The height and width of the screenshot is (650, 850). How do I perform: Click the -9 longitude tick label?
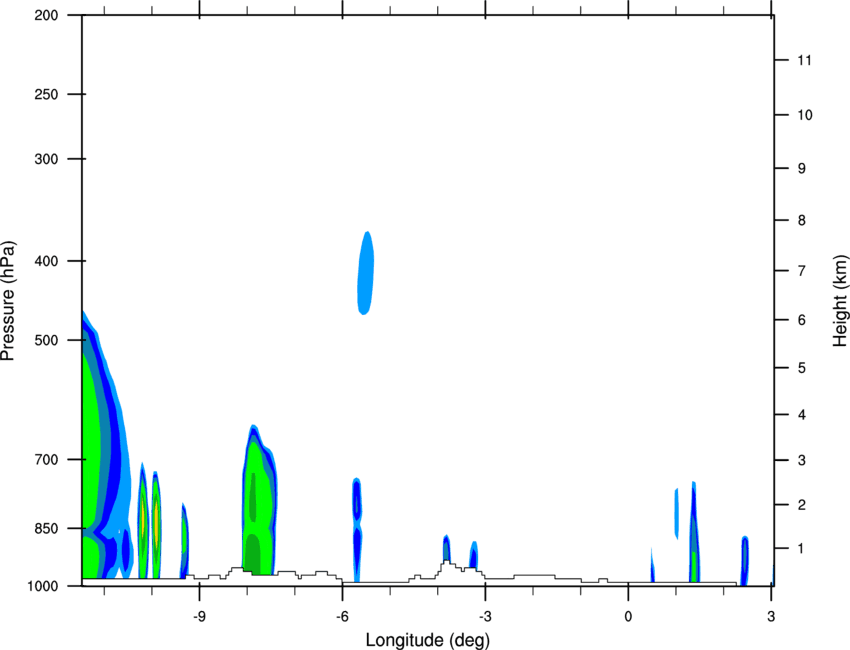click(x=199, y=617)
